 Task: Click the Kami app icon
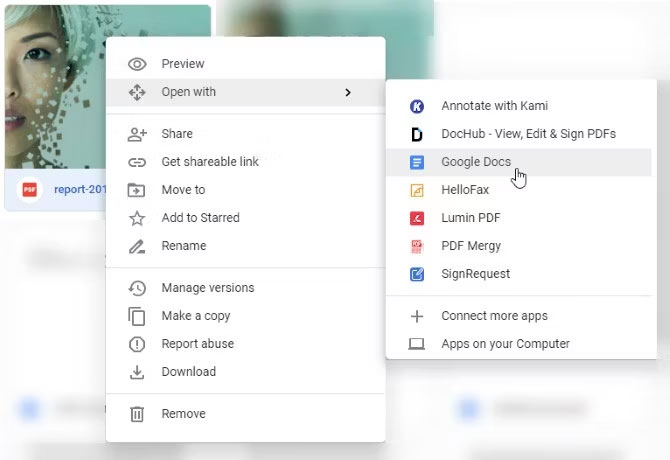coord(417,106)
